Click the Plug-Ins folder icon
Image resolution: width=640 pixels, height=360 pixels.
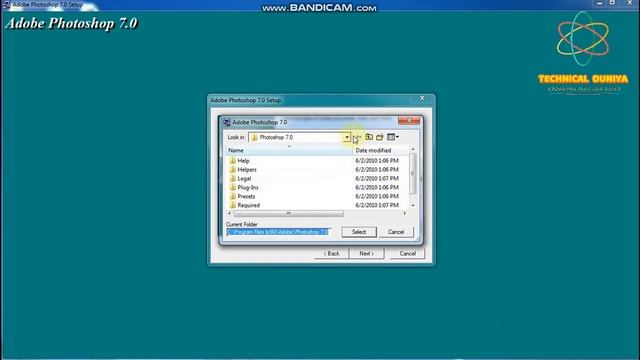point(233,187)
